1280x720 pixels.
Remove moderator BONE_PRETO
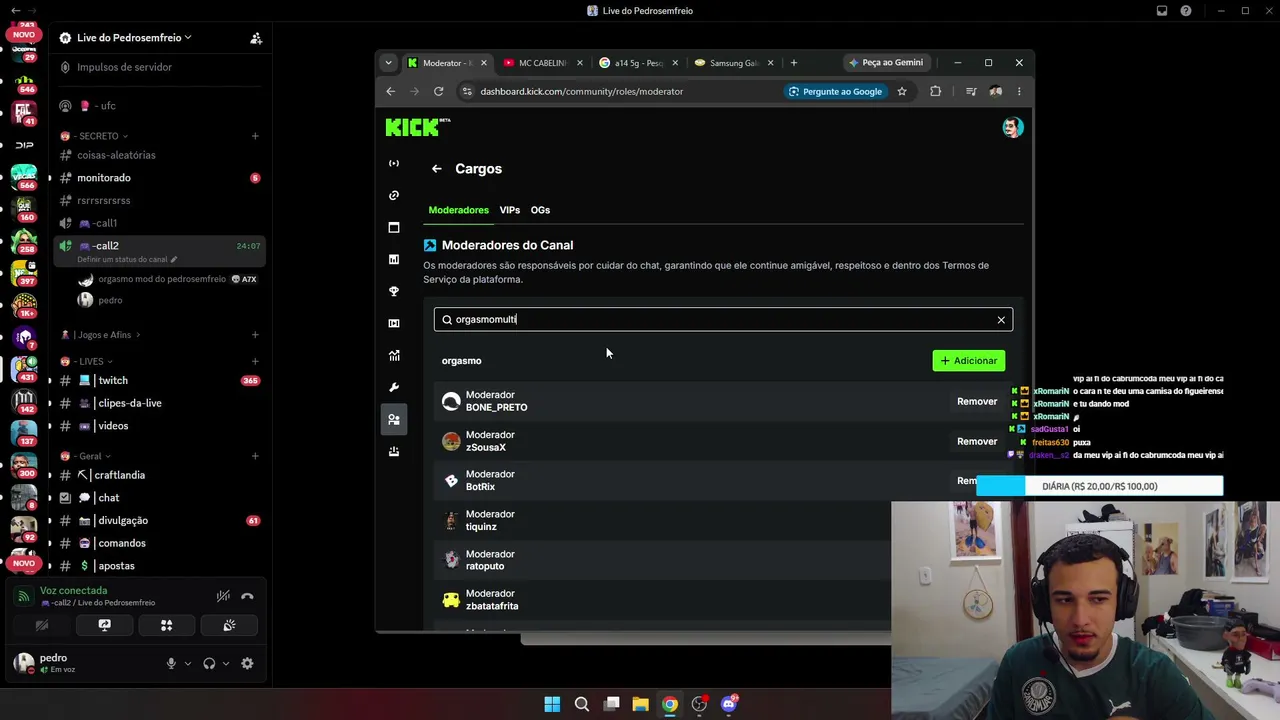977,402
